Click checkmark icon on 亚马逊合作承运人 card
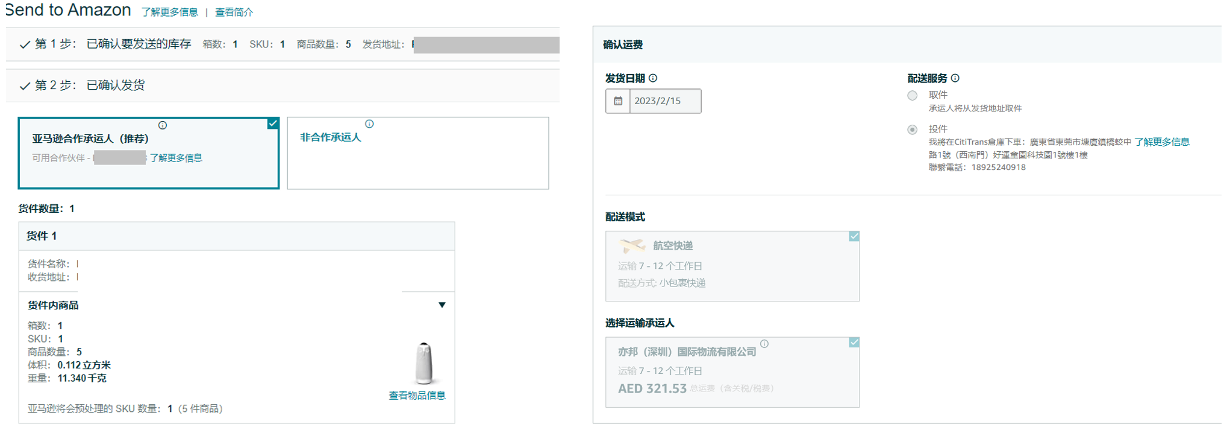This screenshot has height=428, width=1224. [x=273, y=123]
